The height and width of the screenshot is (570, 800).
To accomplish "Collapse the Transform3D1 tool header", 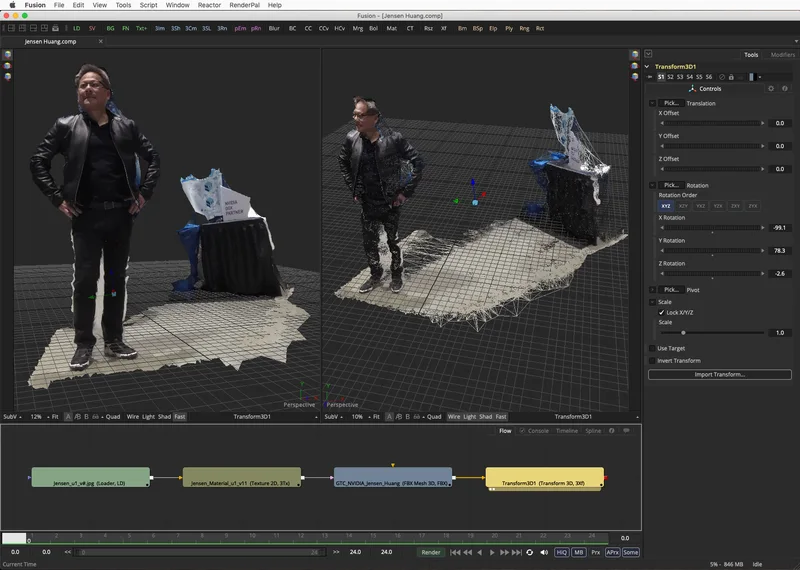I will click(x=647, y=66).
